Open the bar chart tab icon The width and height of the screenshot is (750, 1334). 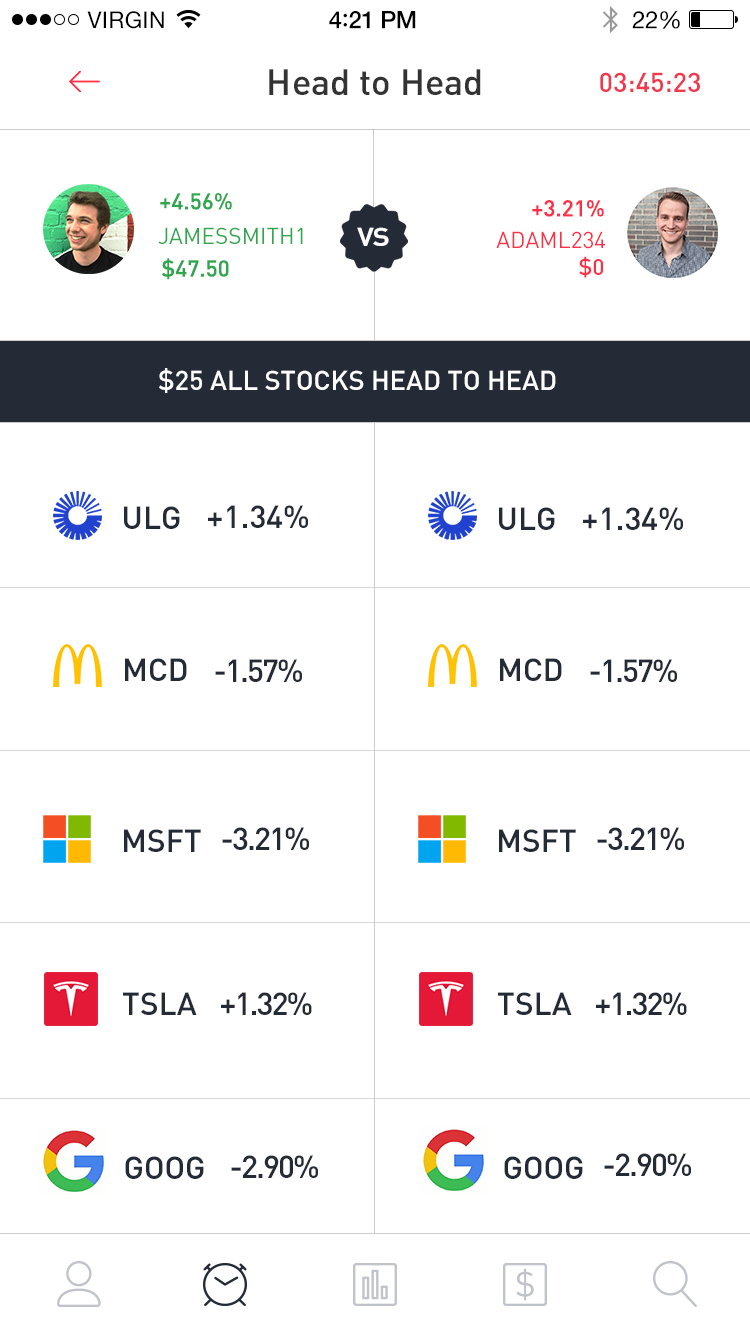pos(375,1284)
